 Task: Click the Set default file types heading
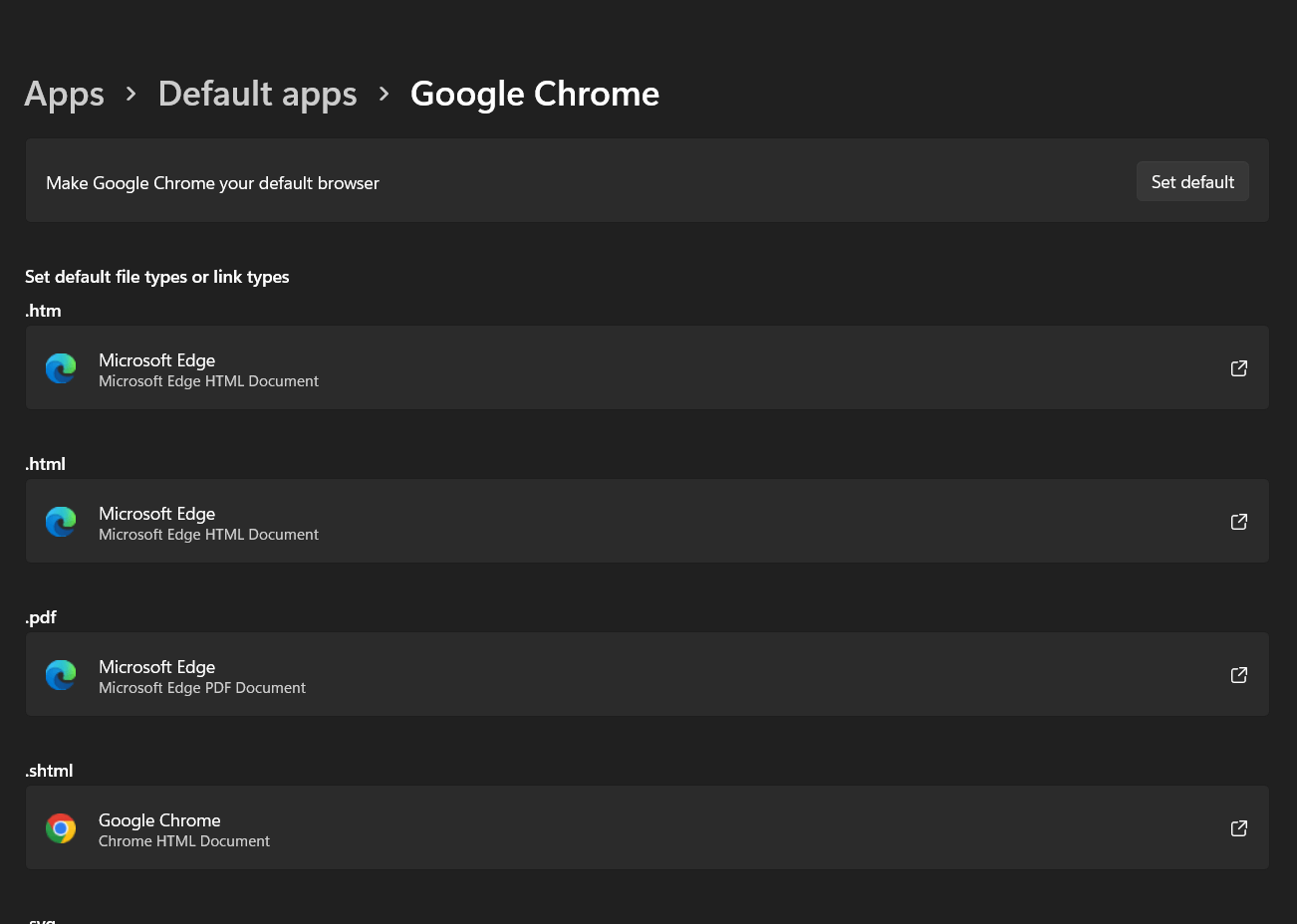157,277
